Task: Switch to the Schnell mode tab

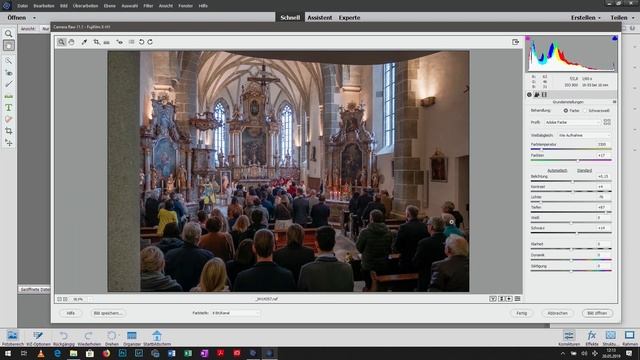Action: [290, 18]
